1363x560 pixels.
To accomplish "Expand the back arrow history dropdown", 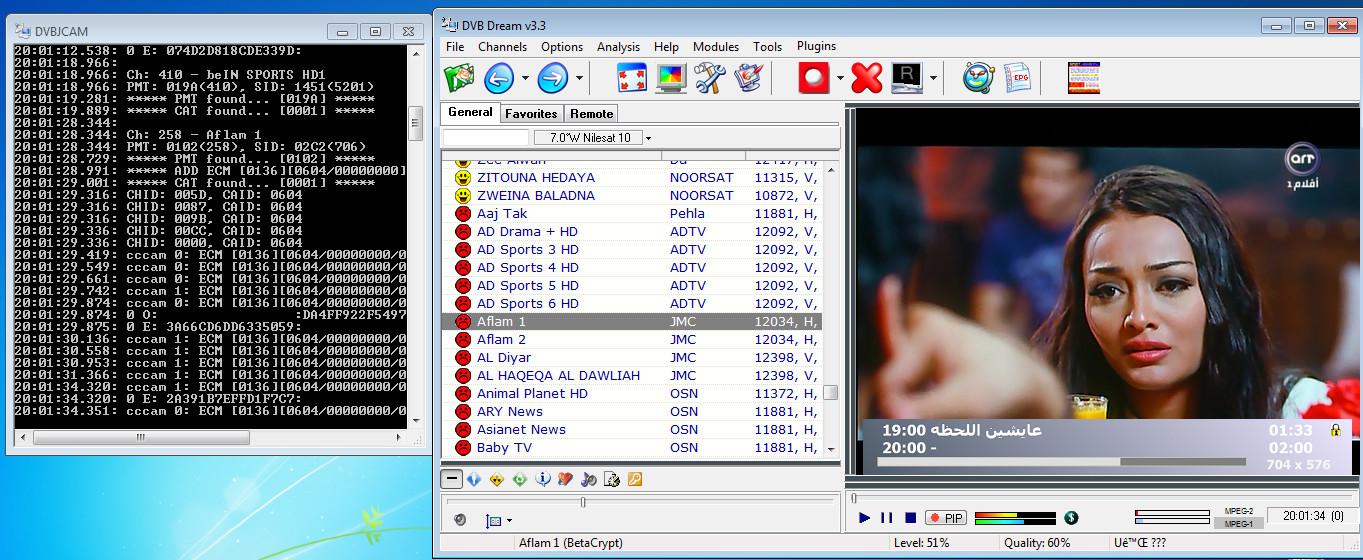I will [524, 78].
